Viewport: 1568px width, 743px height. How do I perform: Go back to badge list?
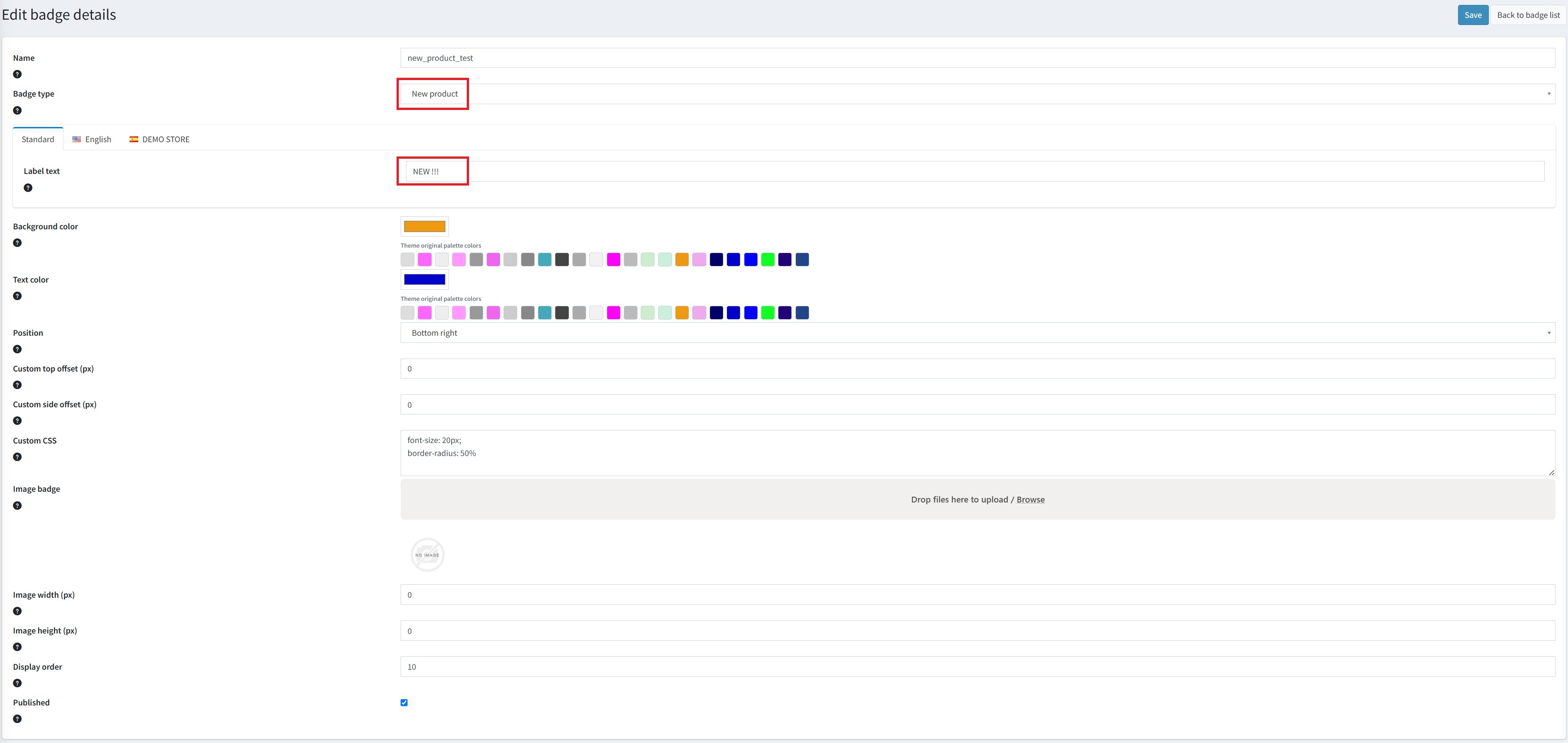tap(1528, 15)
